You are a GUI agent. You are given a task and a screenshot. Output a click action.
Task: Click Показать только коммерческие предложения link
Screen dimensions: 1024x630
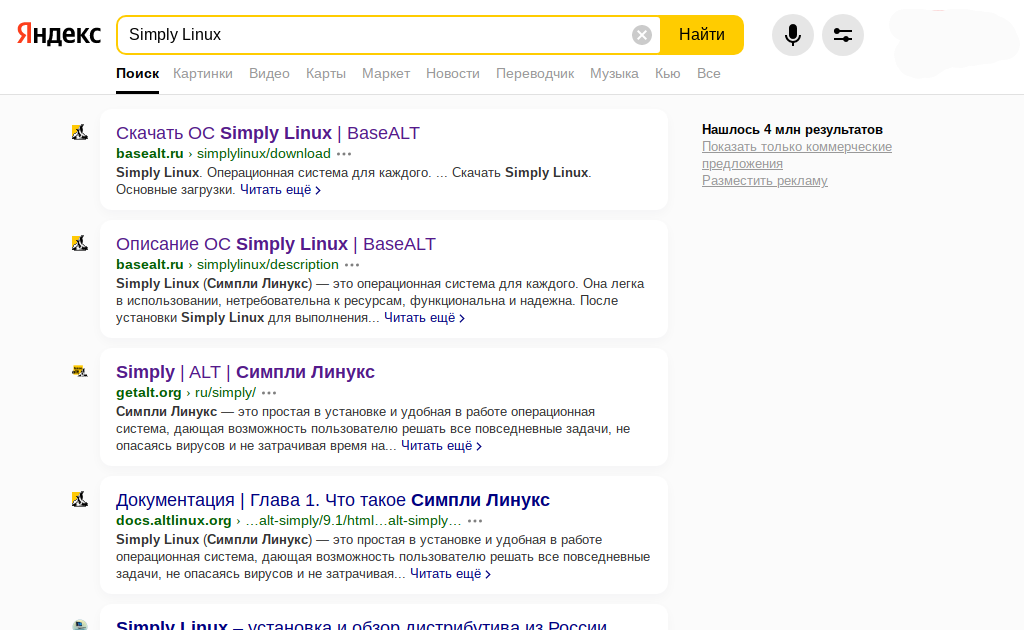click(x=797, y=155)
